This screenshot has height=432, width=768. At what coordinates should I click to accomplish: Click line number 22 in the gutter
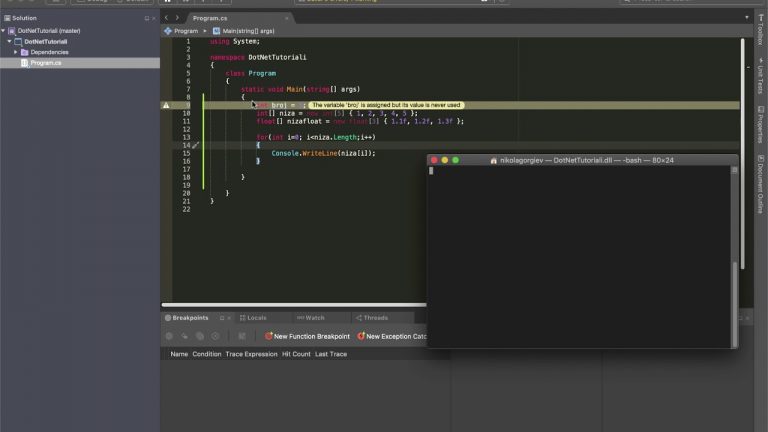click(186, 209)
